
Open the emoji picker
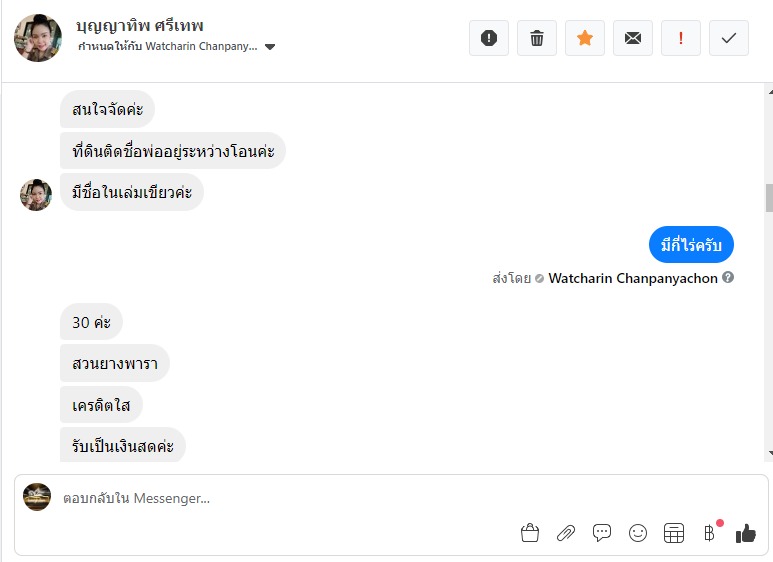(638, 533)
